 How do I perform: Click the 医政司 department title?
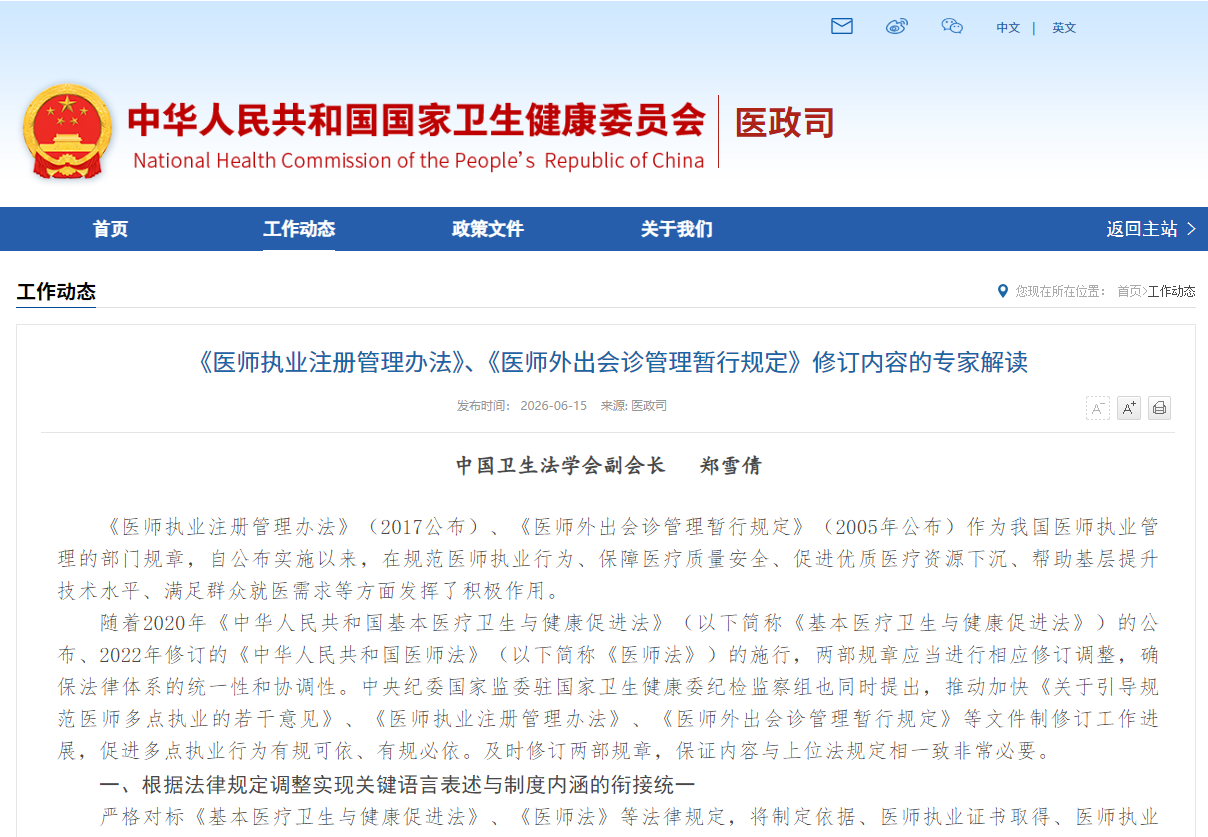pos(785,123)
